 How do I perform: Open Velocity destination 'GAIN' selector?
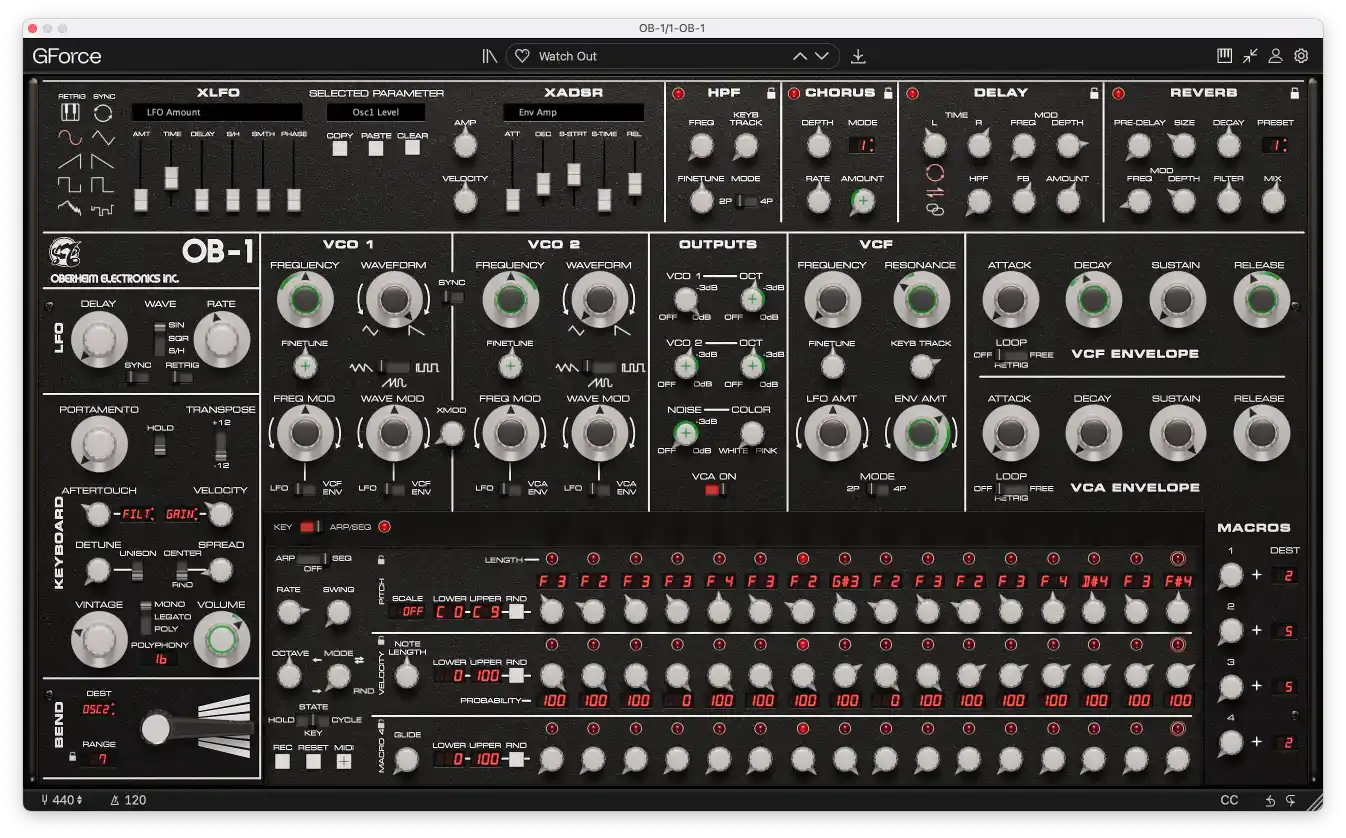pos(182,514)
